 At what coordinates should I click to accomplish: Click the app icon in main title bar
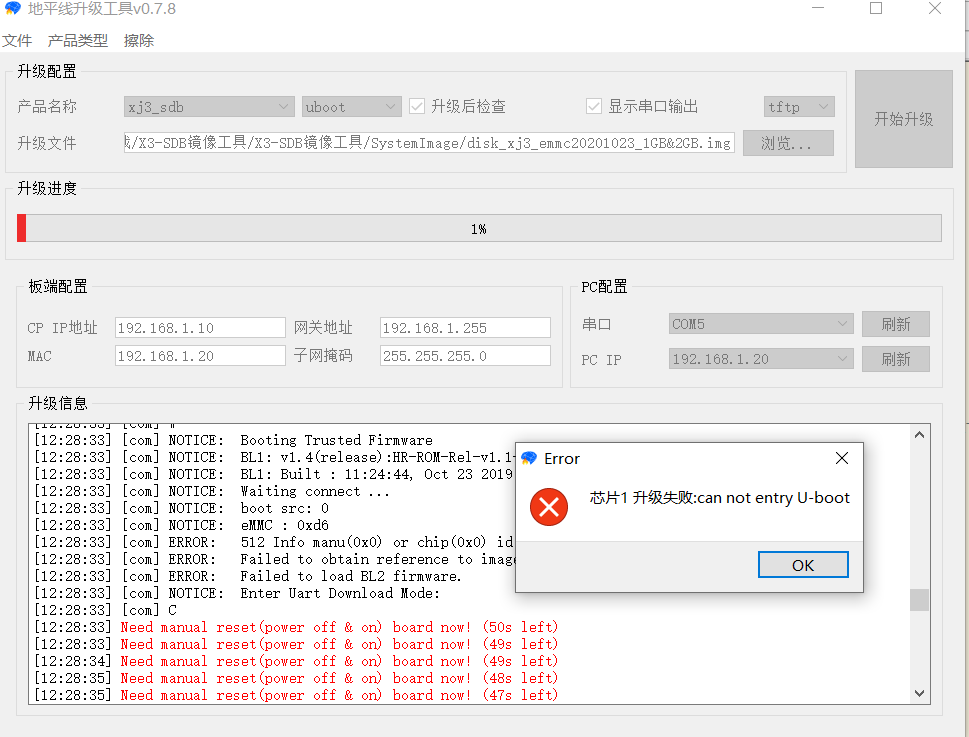pyautogui.click(x=12, y=9)
